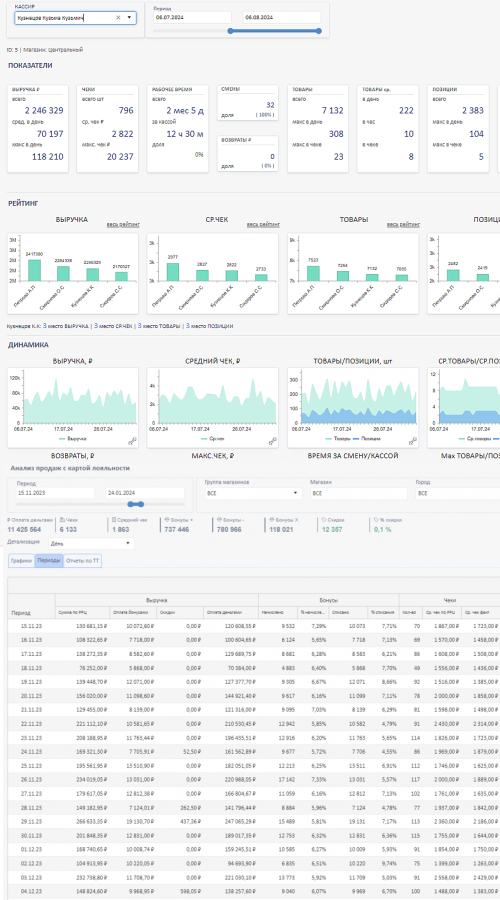The width and height of the screenshot is (500, 900).
Task: Open весь рейтинг link for Выручка
Action: point(123,224)
